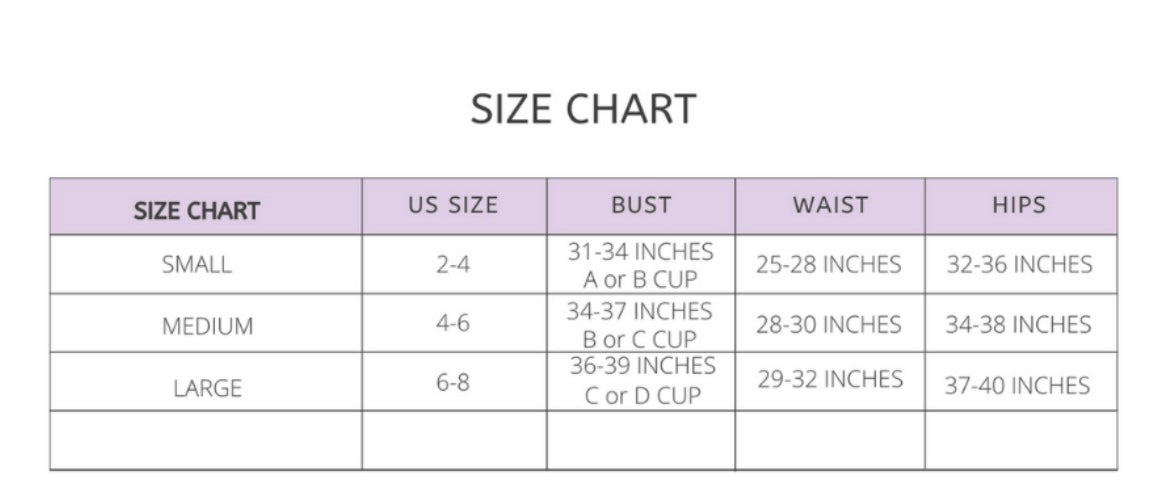
Task: Click the BUST column header
Action: click(x=641, y=205)
